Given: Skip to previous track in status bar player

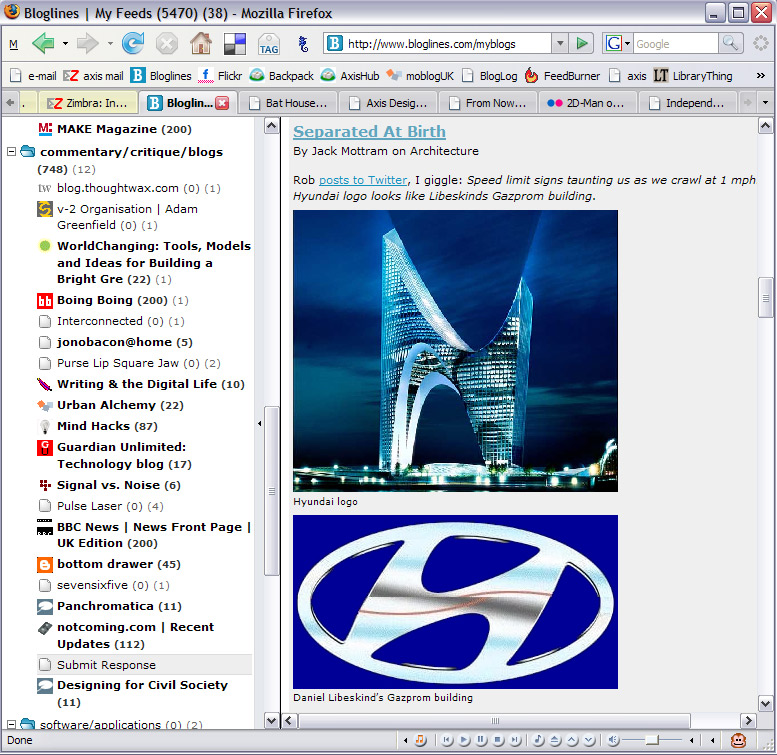Looking at the screenshot, I should tap(447, 740).
